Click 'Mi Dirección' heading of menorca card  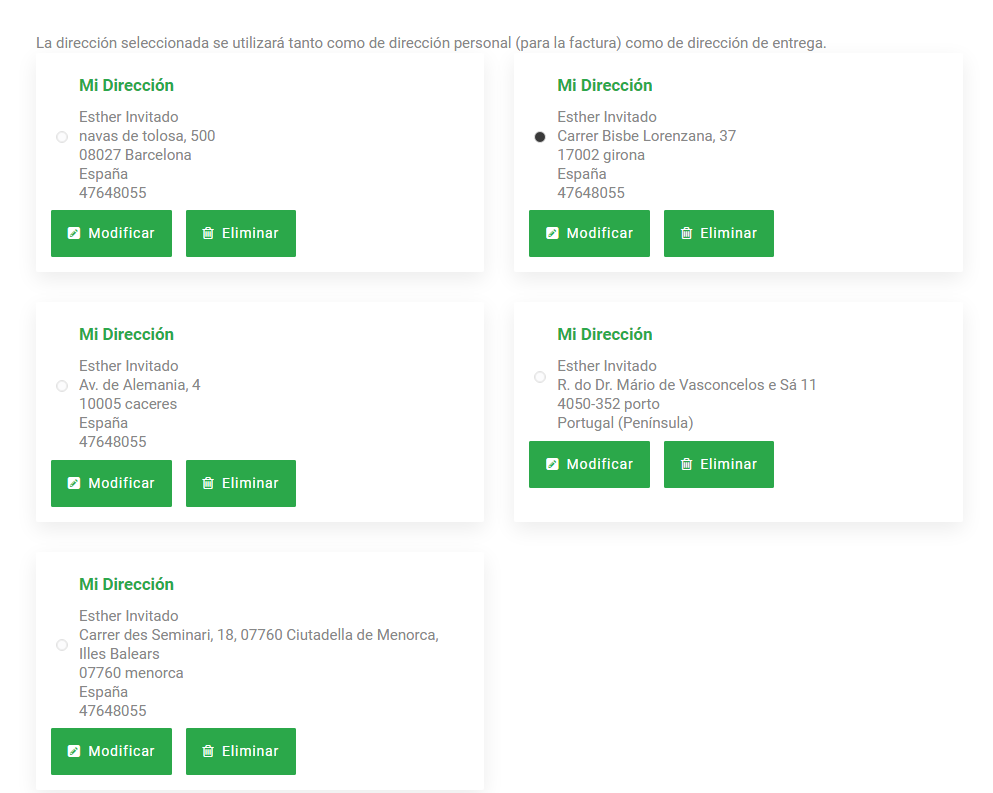pos(126,585)
